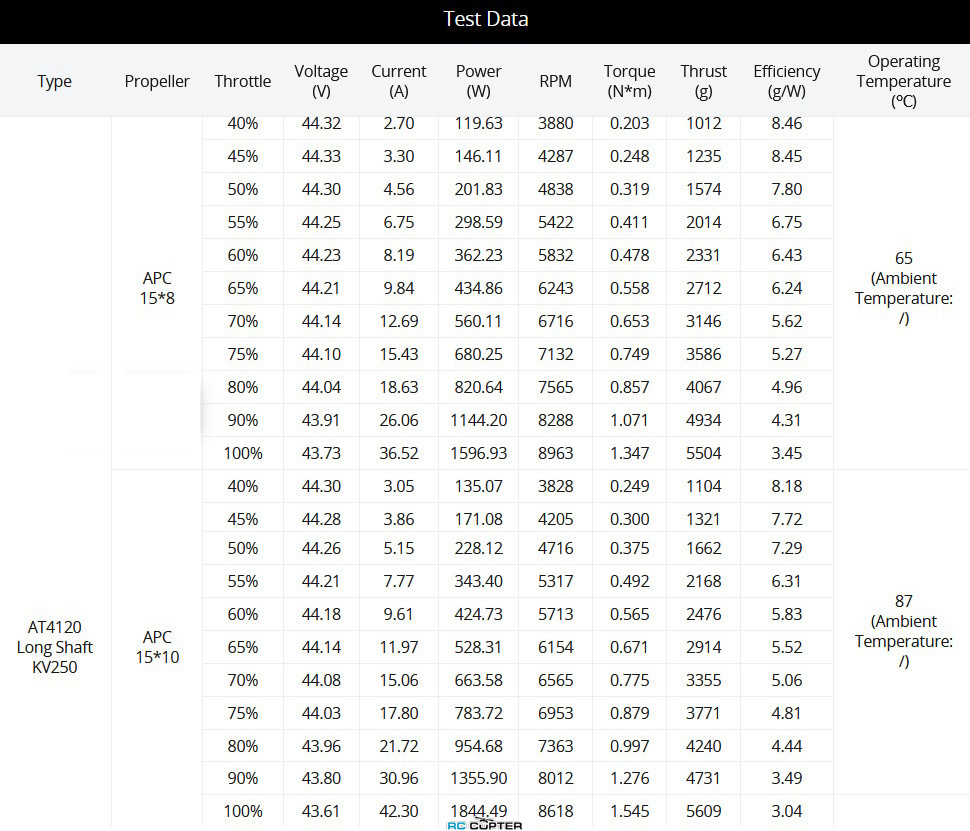This screenshot has height=831, width=970.
Task: Click the Operating Temperature column header
Action: click(x=903, y=81)
